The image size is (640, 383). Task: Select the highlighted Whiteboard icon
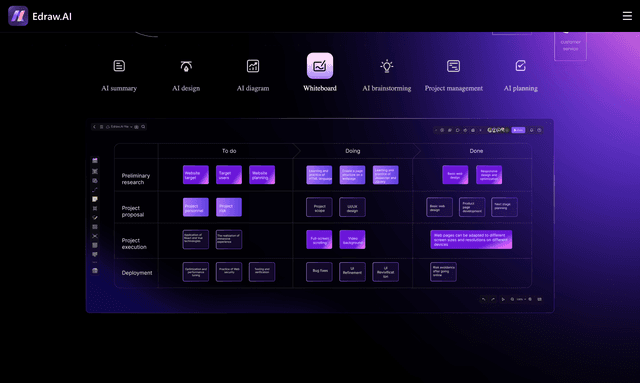(x=320, y=65)
